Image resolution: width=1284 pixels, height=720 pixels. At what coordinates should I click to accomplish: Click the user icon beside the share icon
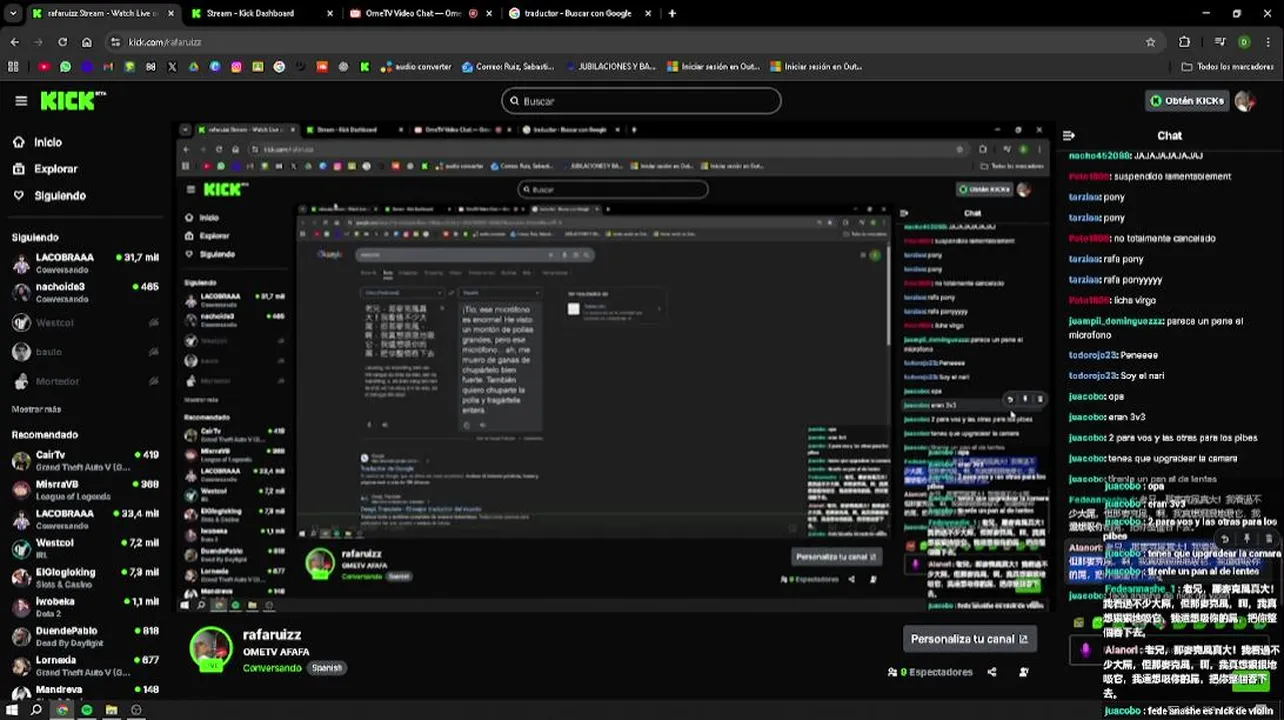click(1024, 672)
